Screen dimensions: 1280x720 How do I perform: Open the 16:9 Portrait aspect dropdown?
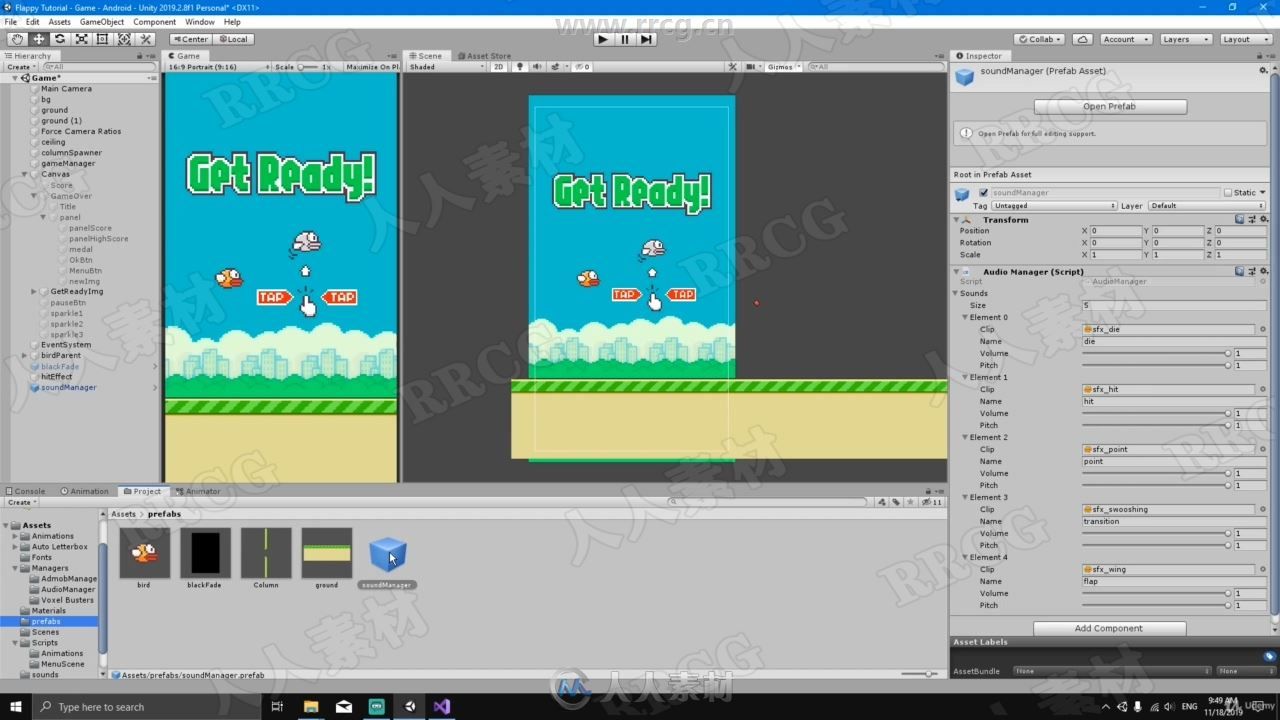click(217, 67)
